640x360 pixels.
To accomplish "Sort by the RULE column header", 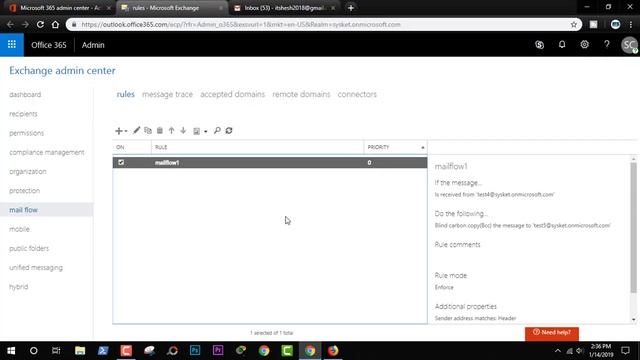I will click(x=257, y=147).
